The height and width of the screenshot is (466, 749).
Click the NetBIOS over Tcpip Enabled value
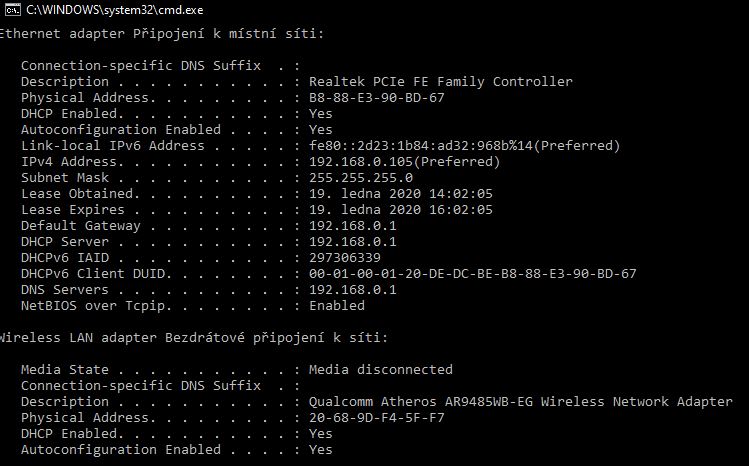coord(337,306)
